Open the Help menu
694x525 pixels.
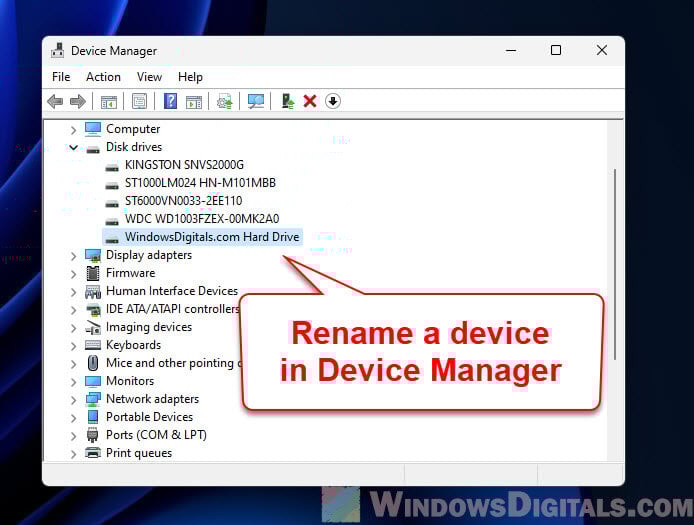(190, 77)
